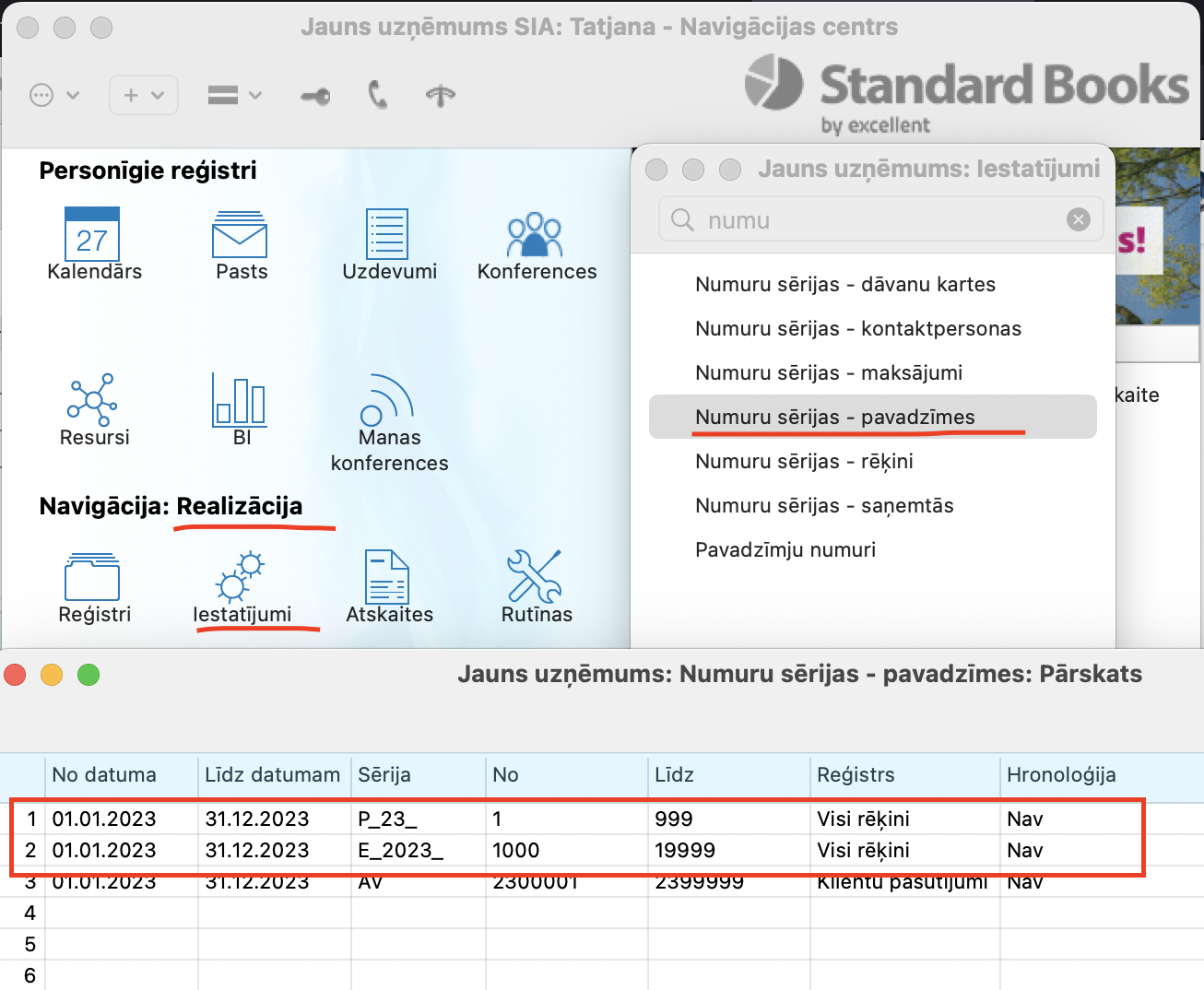Open the Kalendārs calendar icon

(x=92, y=235)
